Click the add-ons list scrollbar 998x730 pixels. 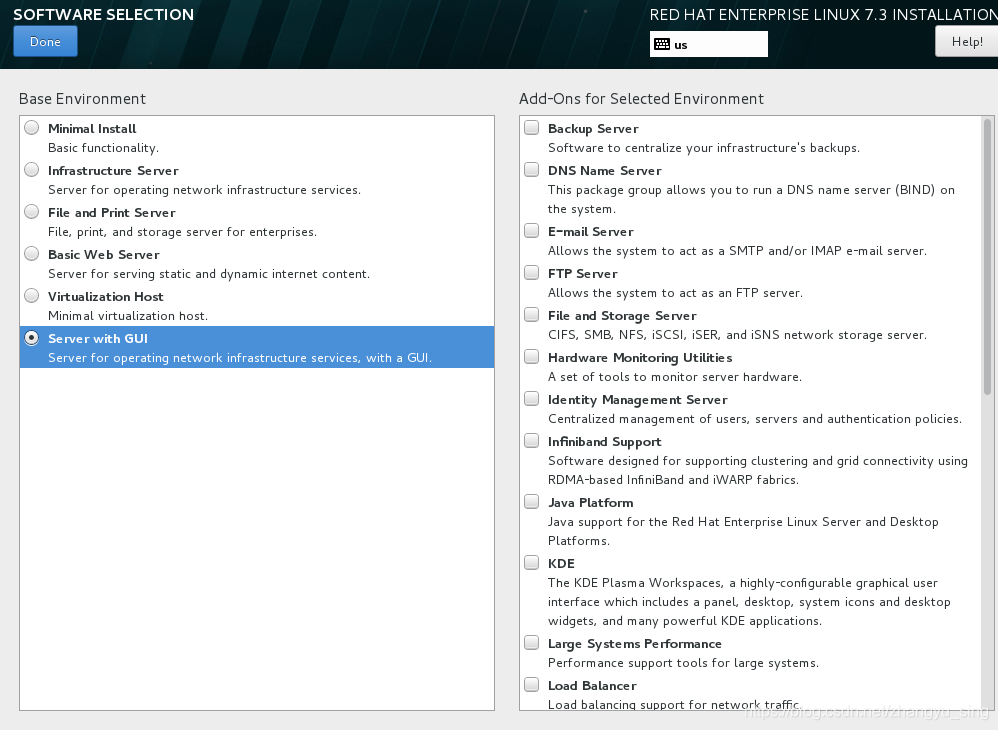coord(988,258)
